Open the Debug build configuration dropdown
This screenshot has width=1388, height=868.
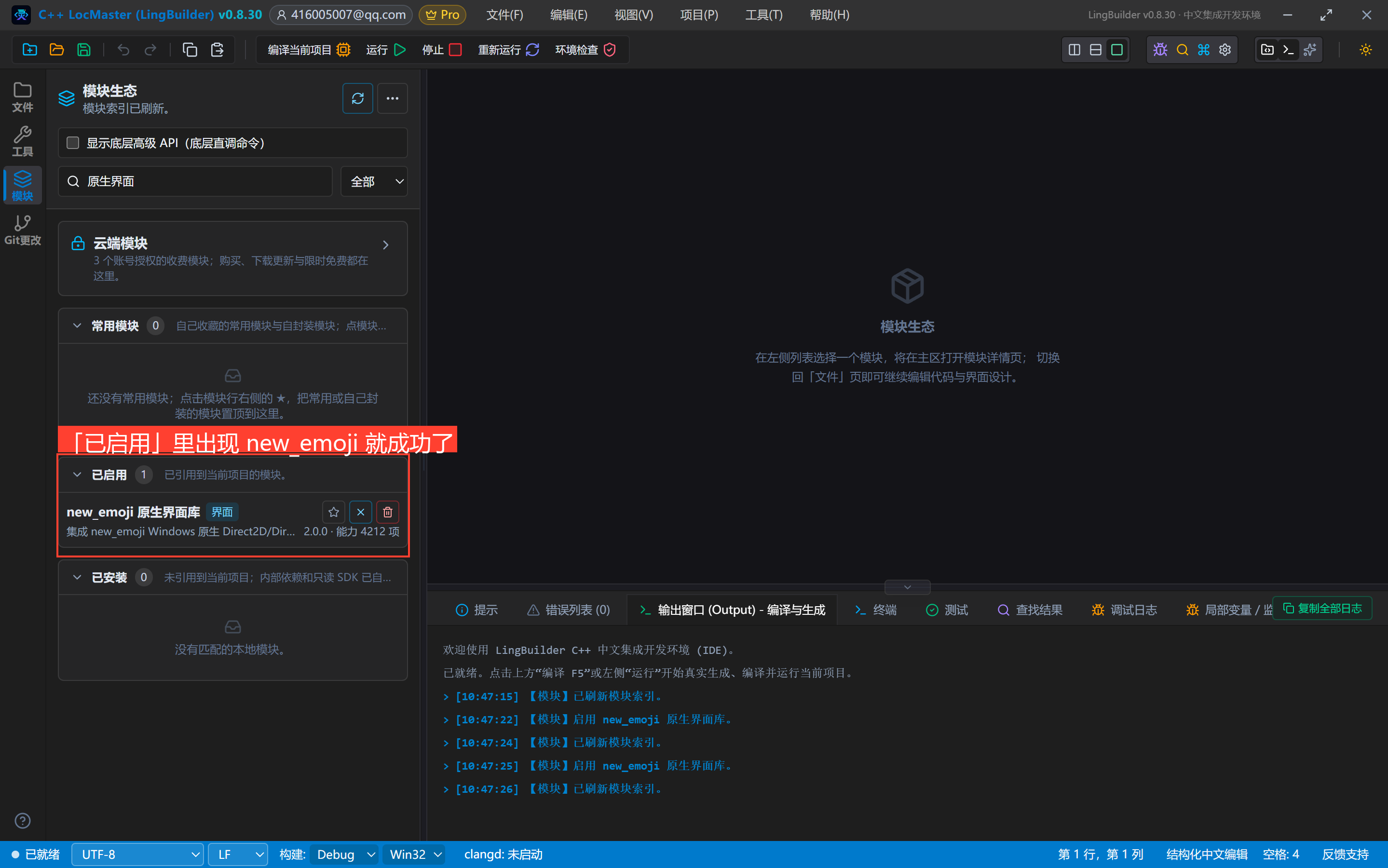[344, 854]
